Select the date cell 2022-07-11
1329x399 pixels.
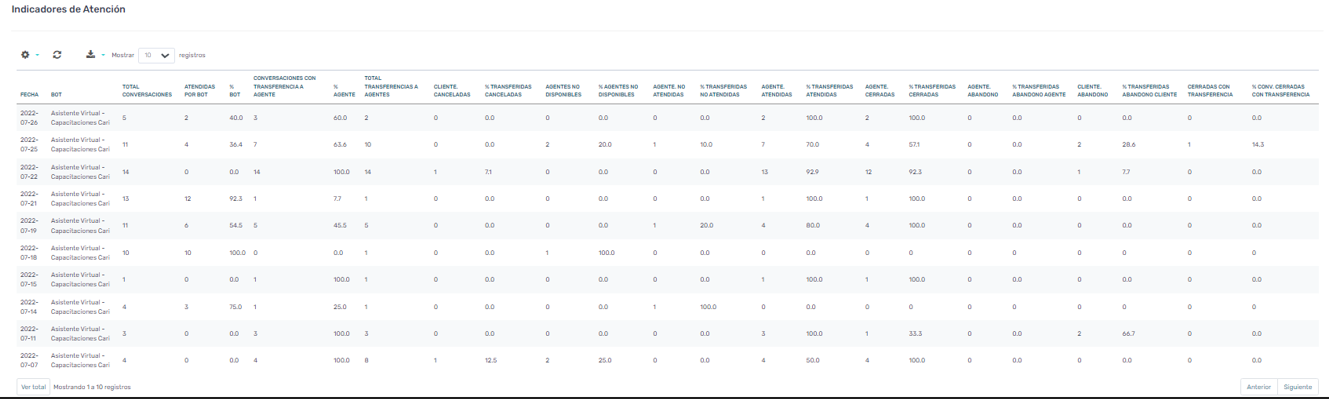point(29,333)
